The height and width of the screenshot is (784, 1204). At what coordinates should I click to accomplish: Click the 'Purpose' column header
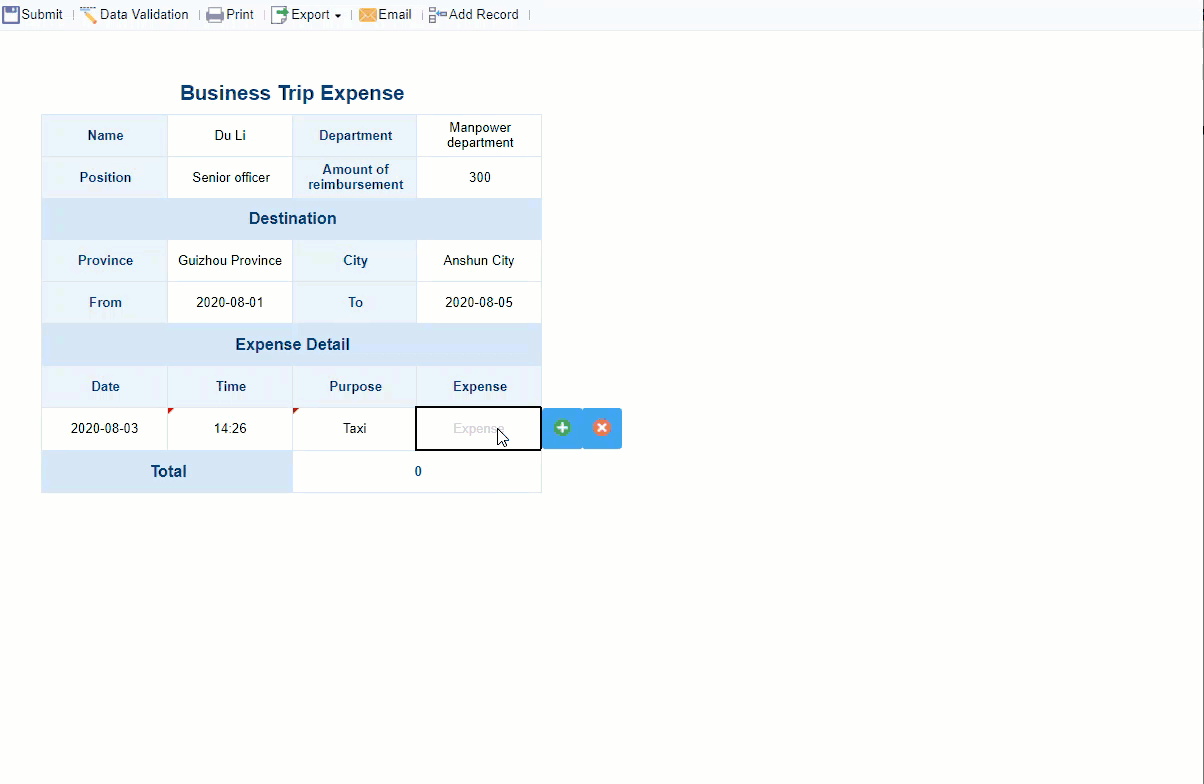[355, 386]
